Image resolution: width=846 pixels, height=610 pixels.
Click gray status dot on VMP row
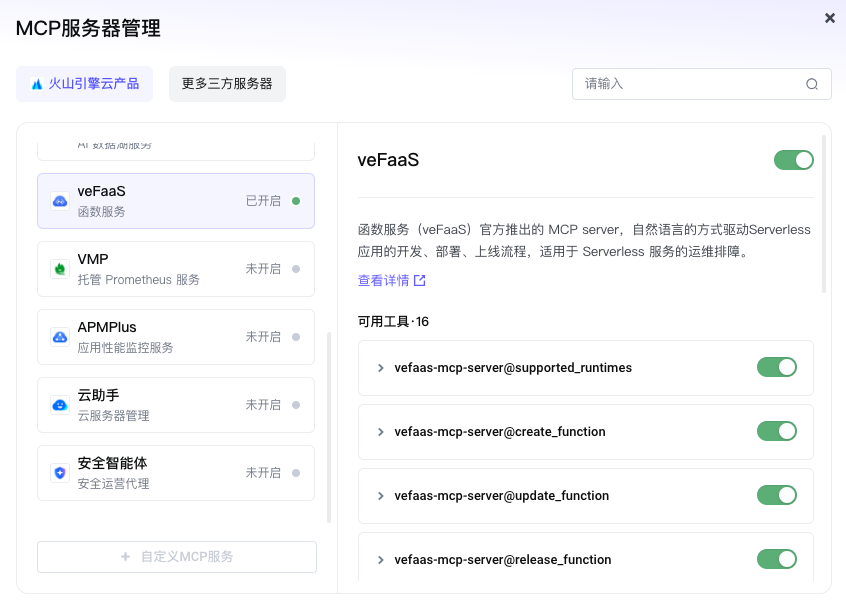[x=296, y=269]
